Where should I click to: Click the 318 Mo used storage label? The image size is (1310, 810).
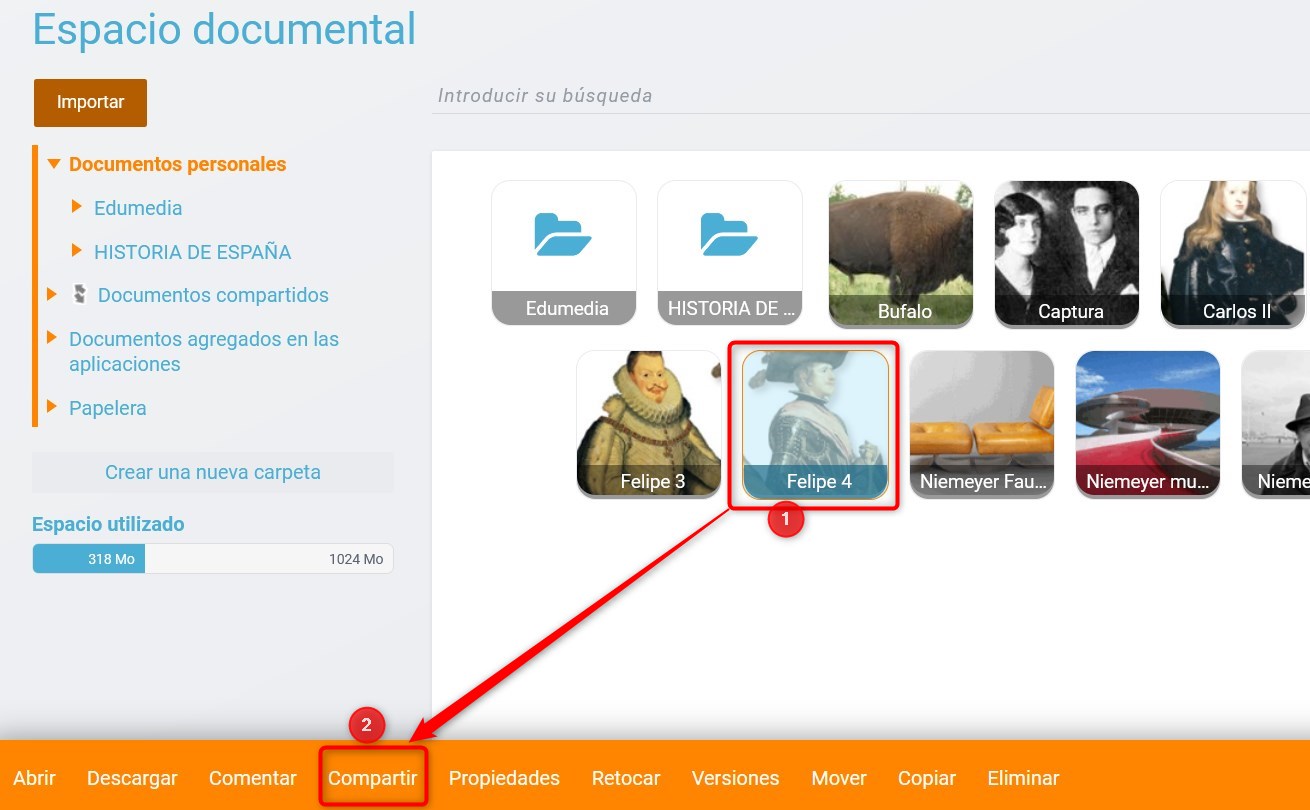[111, 559]
